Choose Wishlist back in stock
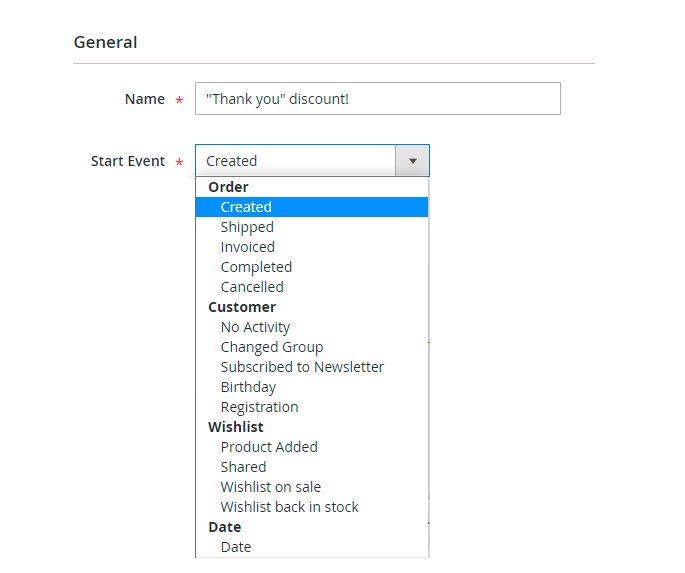 pyautogui.click(x=312, y=507)
